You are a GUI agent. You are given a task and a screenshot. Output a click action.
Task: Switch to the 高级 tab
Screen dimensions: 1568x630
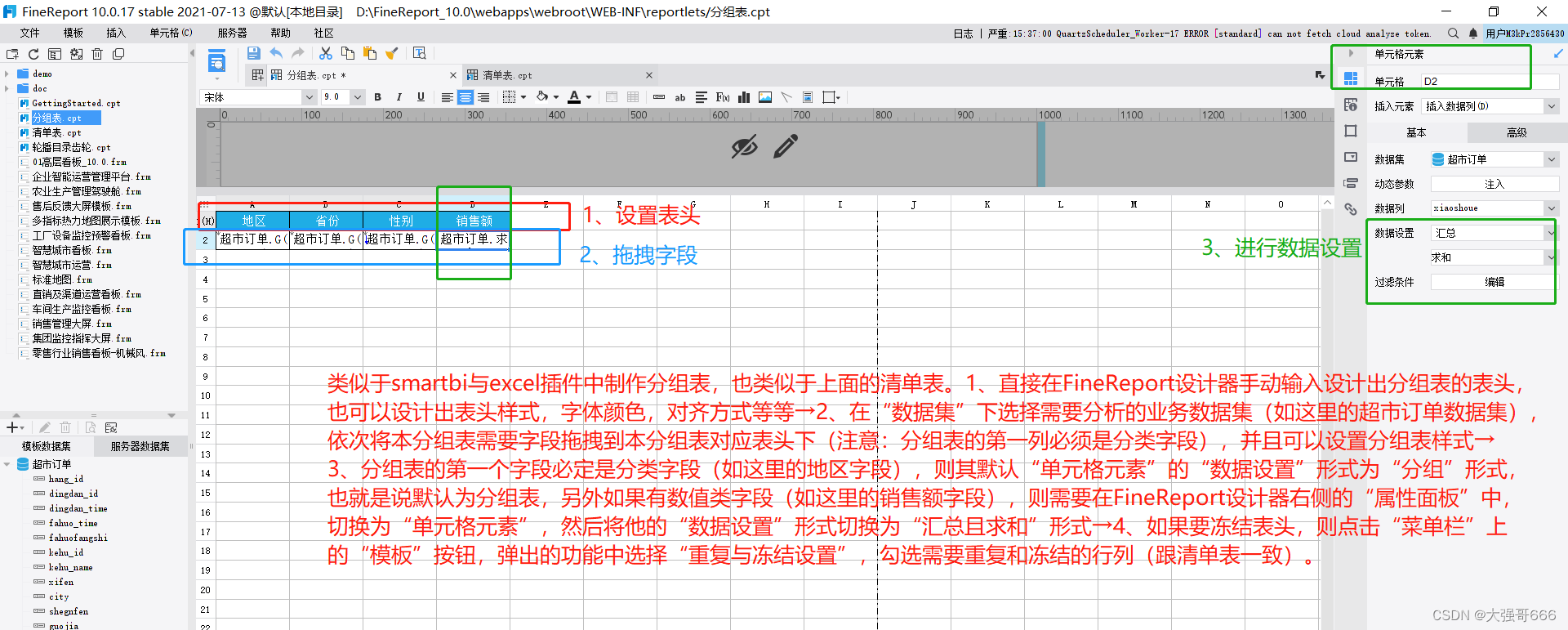pyautogui.click(x=1517, y=132)
